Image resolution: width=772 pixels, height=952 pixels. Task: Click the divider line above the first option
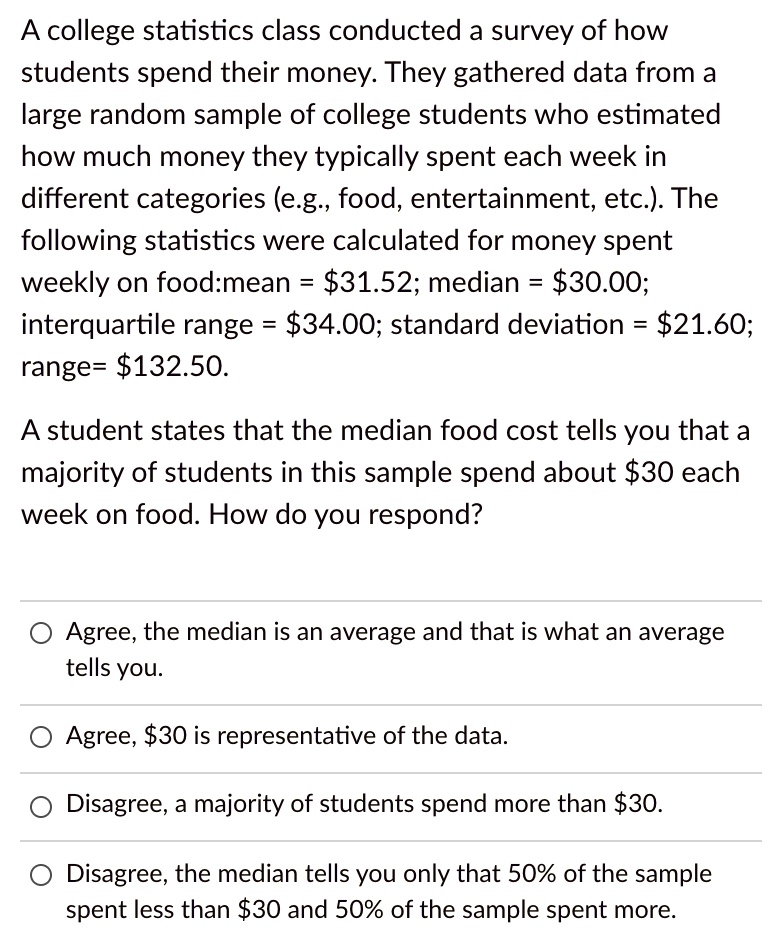[x=385, y=599]
